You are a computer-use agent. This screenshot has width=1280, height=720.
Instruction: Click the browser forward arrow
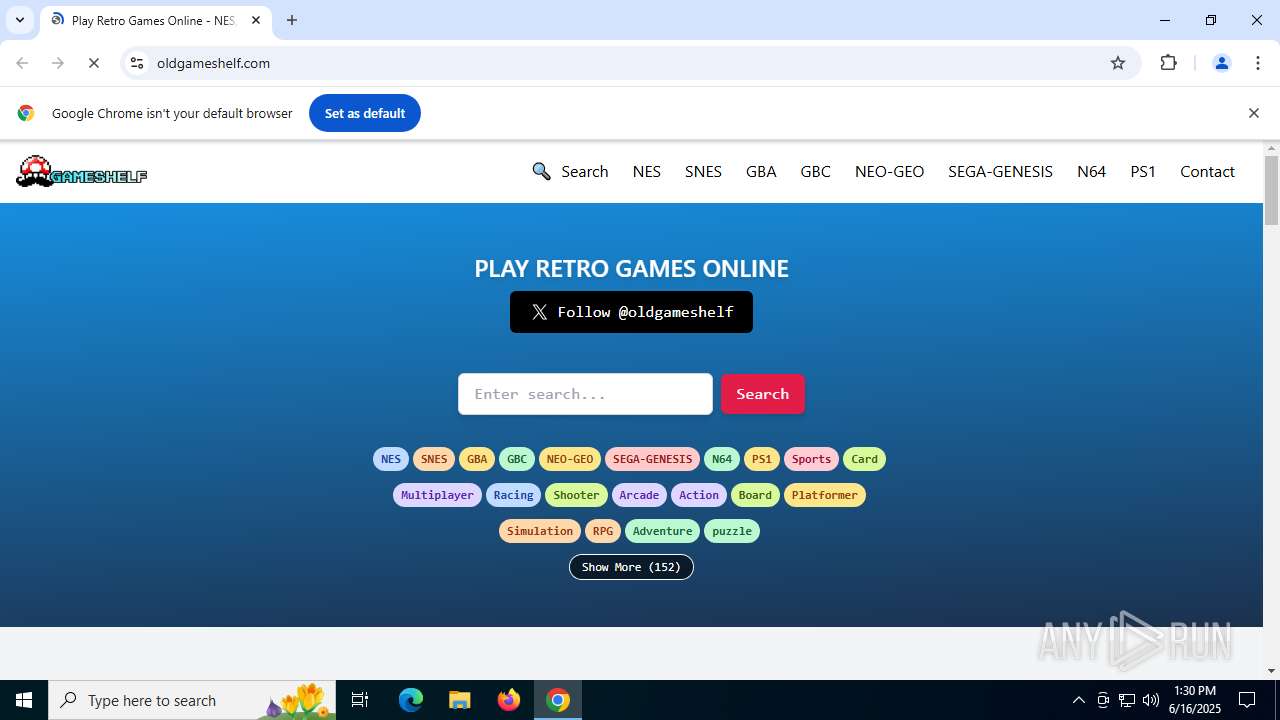tap(58, 63)
